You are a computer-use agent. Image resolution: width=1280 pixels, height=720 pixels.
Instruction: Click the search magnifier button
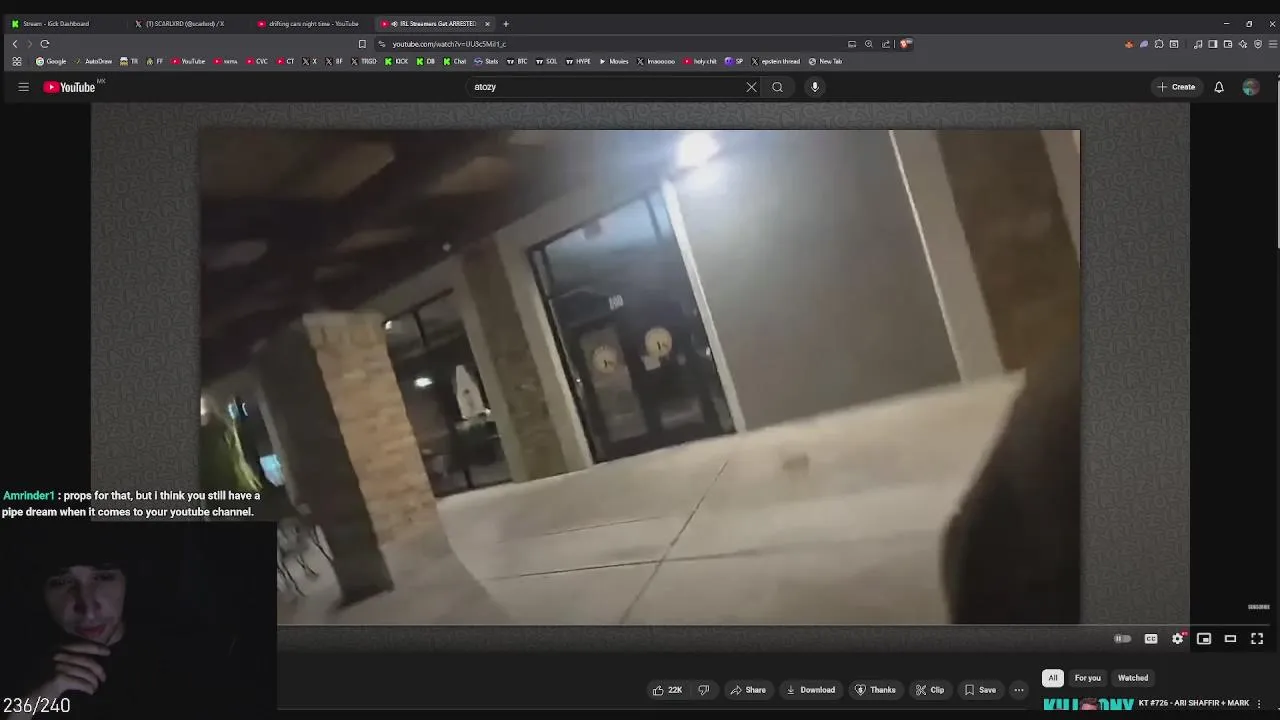(777, 87)
